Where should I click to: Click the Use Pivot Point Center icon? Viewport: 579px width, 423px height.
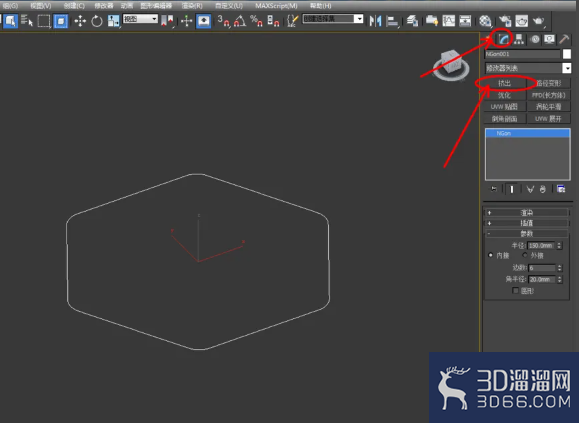pyautogui.click(x=167, y=21)
